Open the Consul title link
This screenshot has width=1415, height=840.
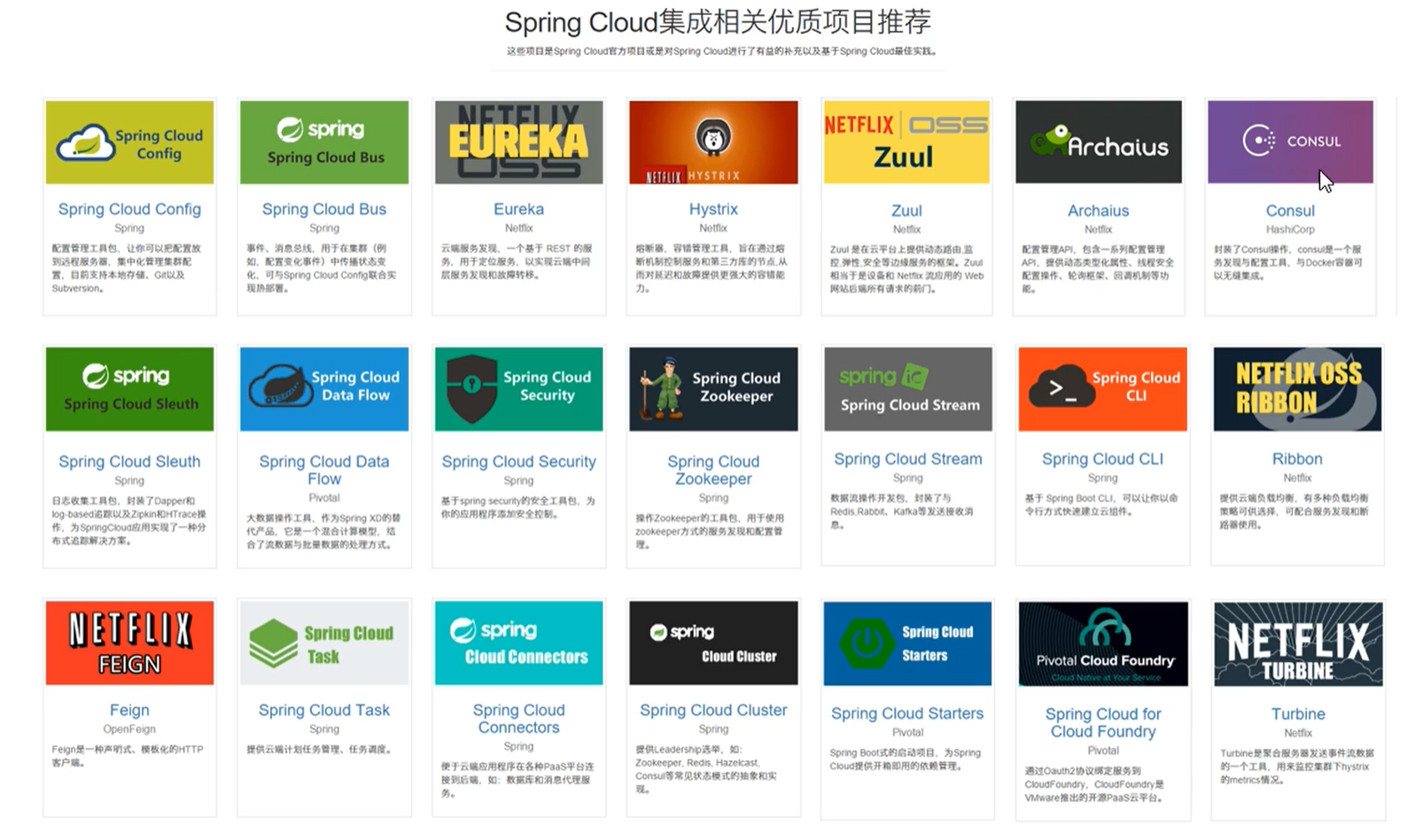coord(1290,211)
